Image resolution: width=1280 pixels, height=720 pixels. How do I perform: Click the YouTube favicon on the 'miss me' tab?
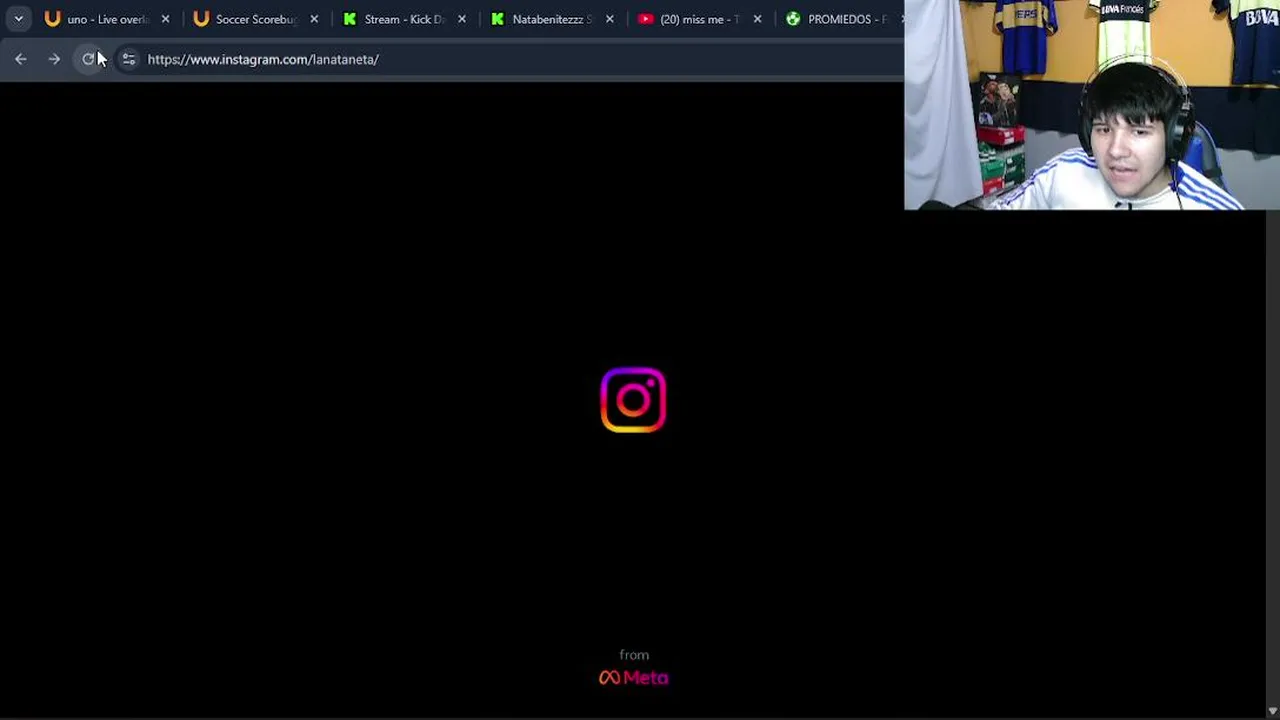tap(645, 19)
